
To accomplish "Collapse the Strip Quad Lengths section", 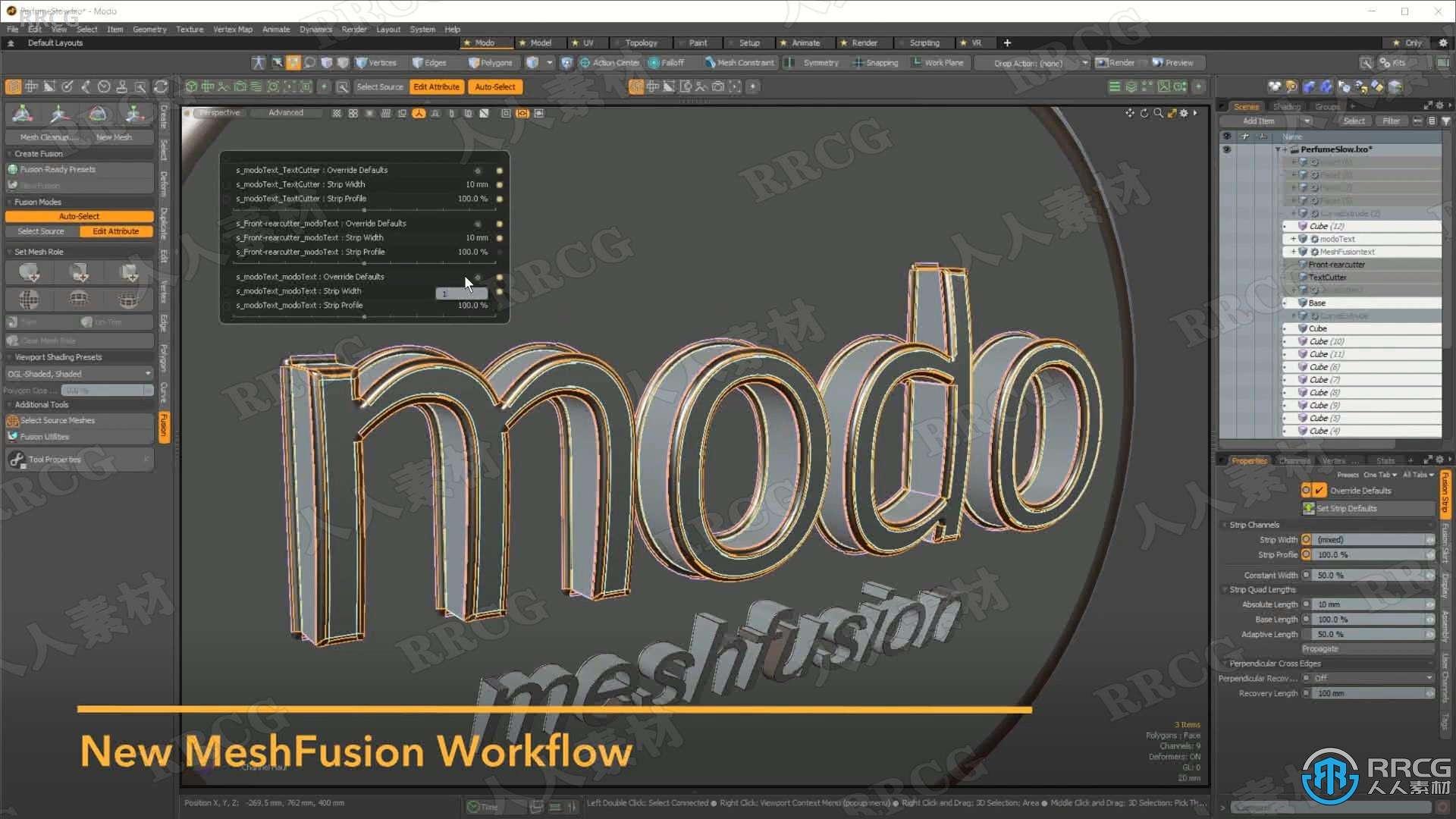I will click(x=1225, y=589).
